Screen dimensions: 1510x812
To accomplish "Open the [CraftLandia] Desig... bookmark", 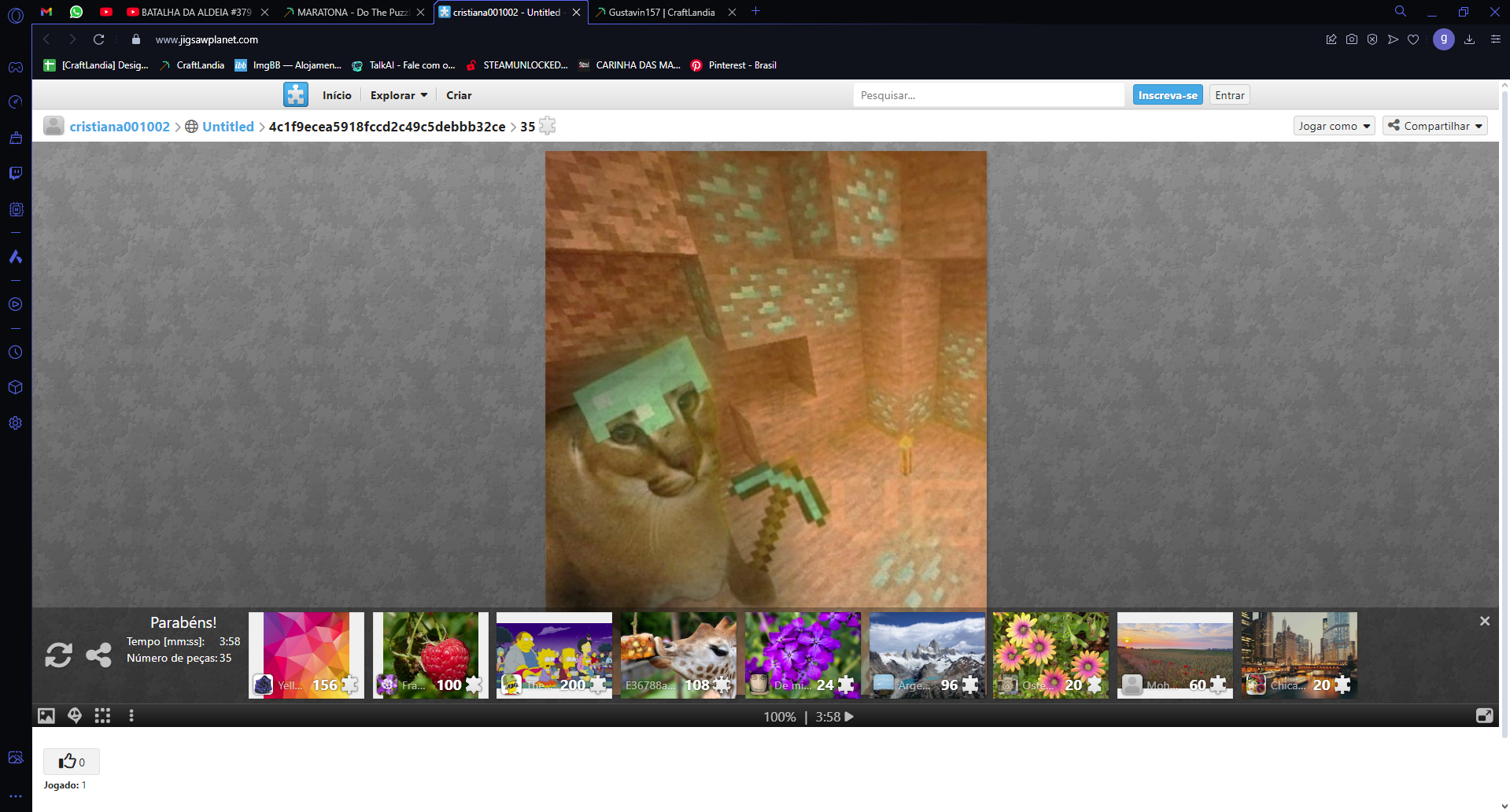I will (x=96, y=65).
